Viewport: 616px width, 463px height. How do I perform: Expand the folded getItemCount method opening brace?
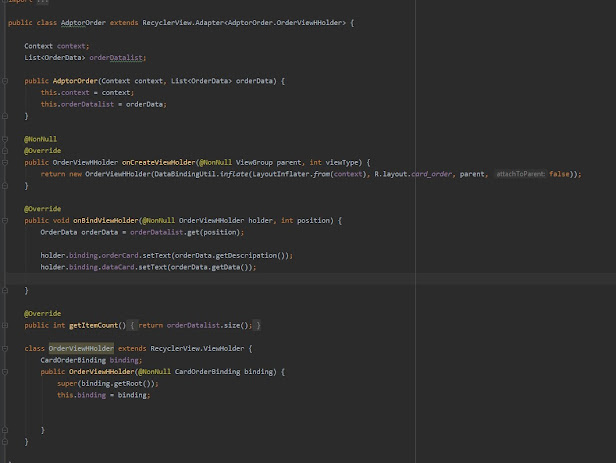(131, 325)
